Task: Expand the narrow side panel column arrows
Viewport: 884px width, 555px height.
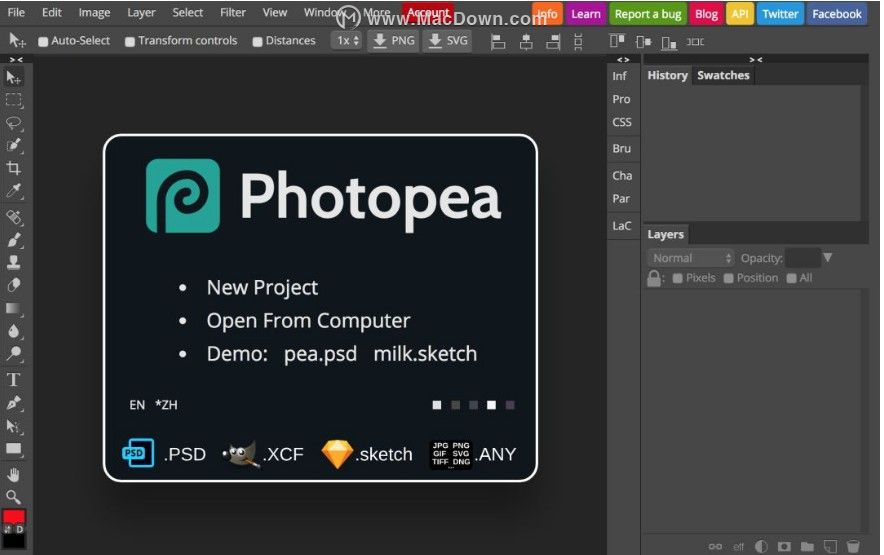Action: tap(623, 60)
